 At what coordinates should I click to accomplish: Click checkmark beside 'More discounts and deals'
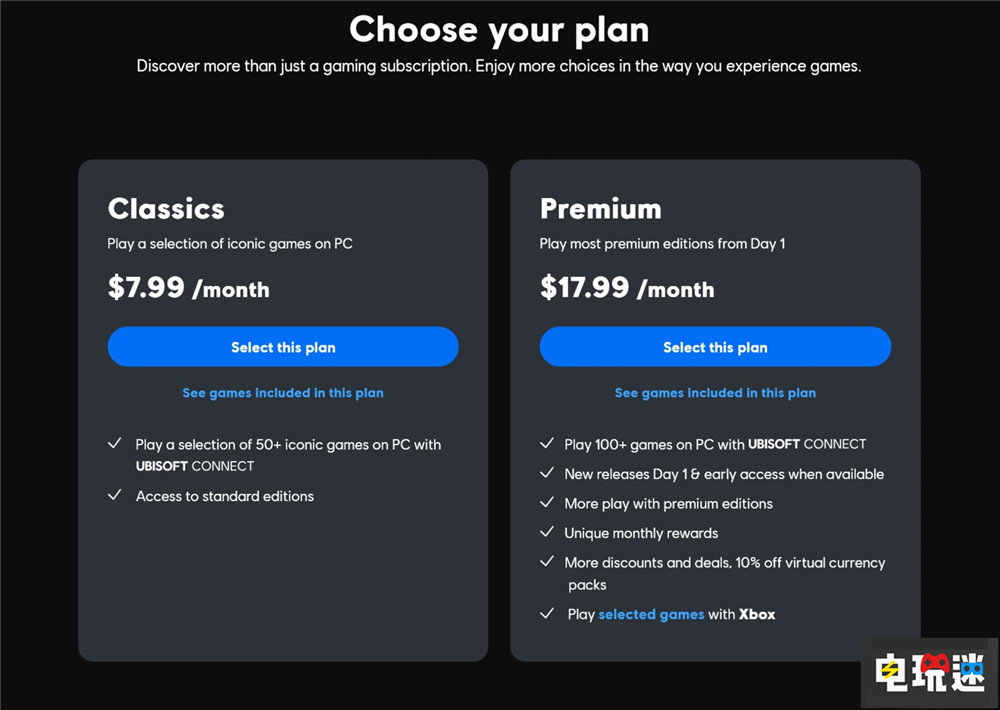(x=547, y=563)
